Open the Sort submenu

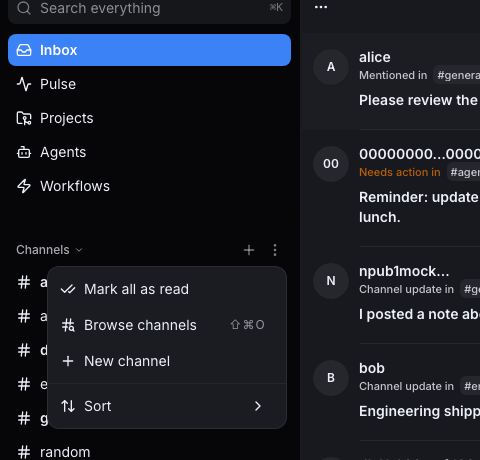(167, 406)
